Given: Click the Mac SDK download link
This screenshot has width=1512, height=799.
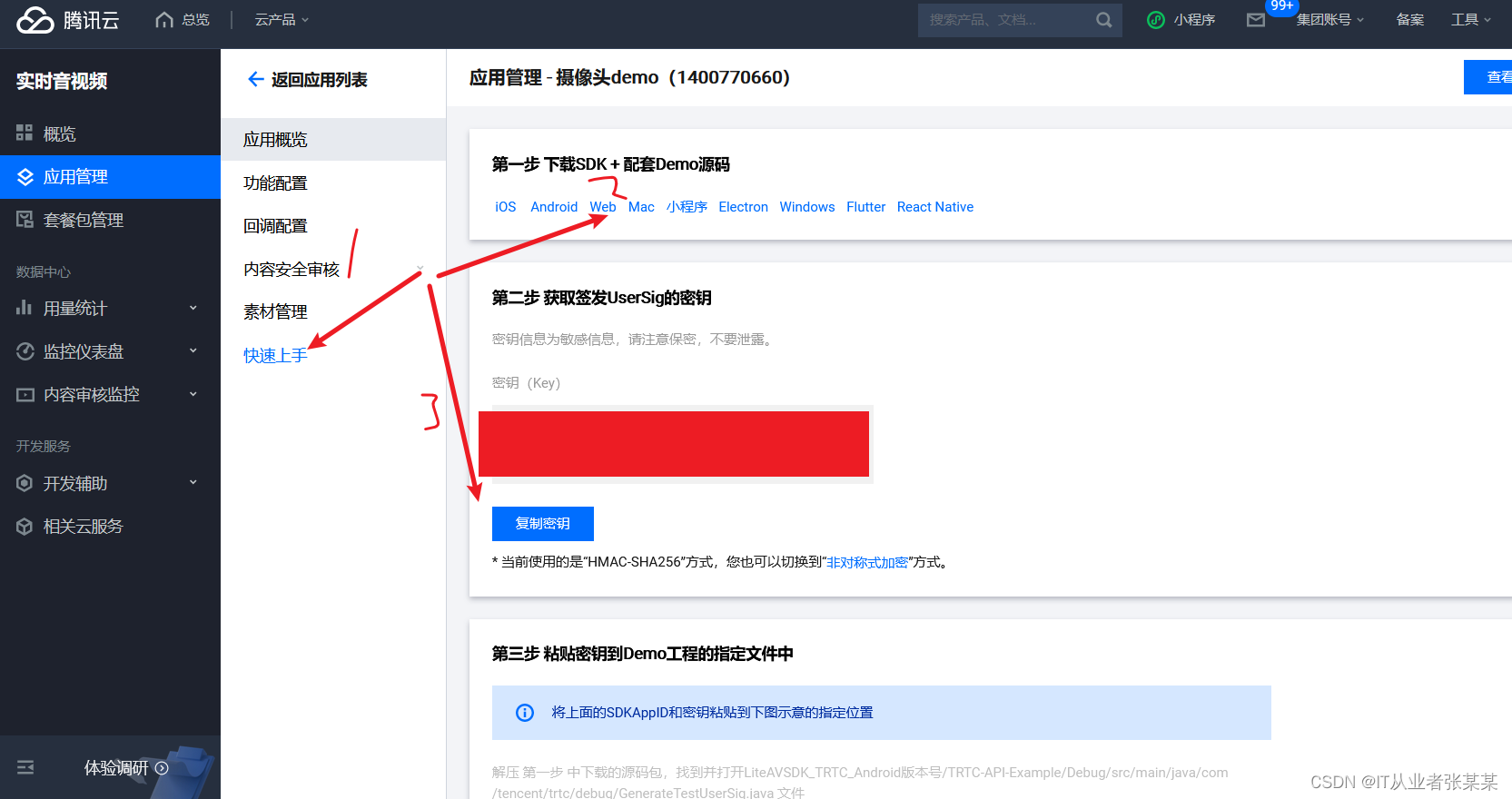Looking at the screenshot, I should [x=641, y=207].
